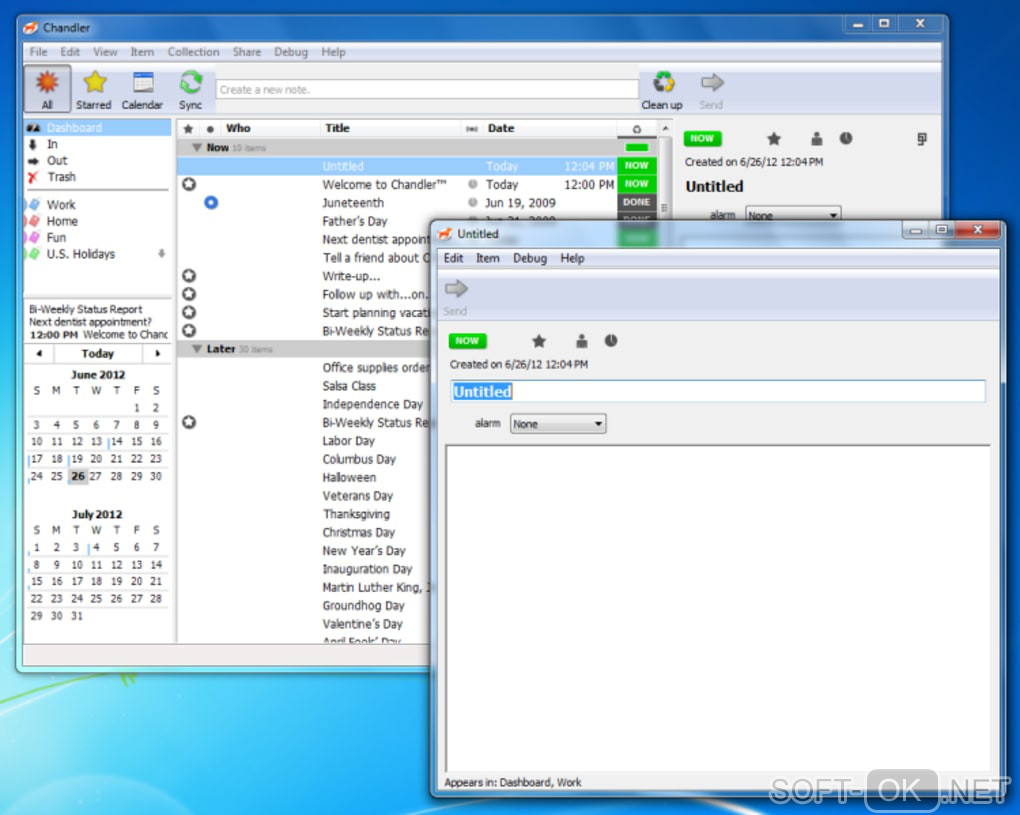Image resolution: width=1020 pixels, height=815 pixels.
Task: Sort by Title column header
Action: click(390, 129)
